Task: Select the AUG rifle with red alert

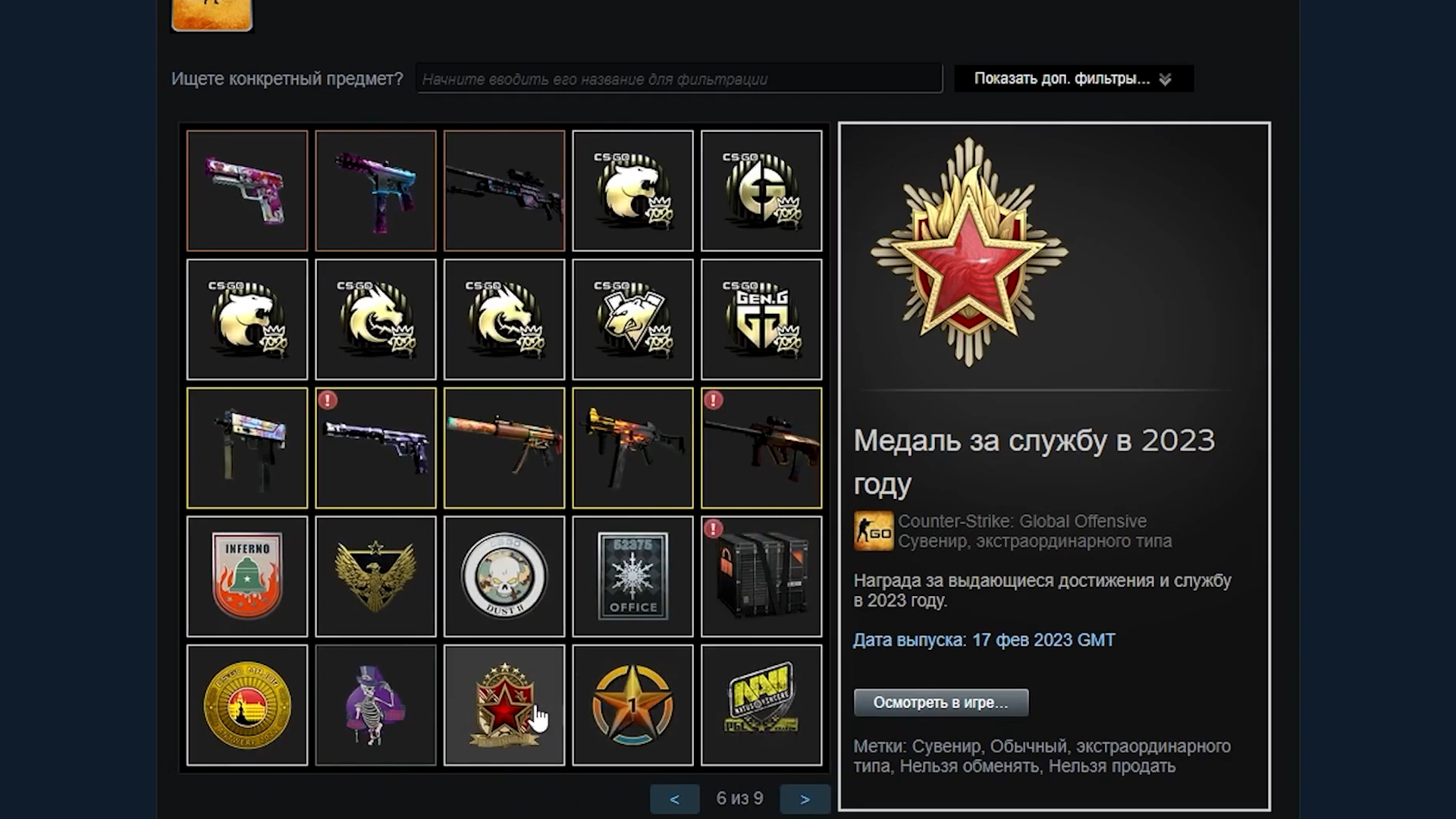Action: coord(761,448)
